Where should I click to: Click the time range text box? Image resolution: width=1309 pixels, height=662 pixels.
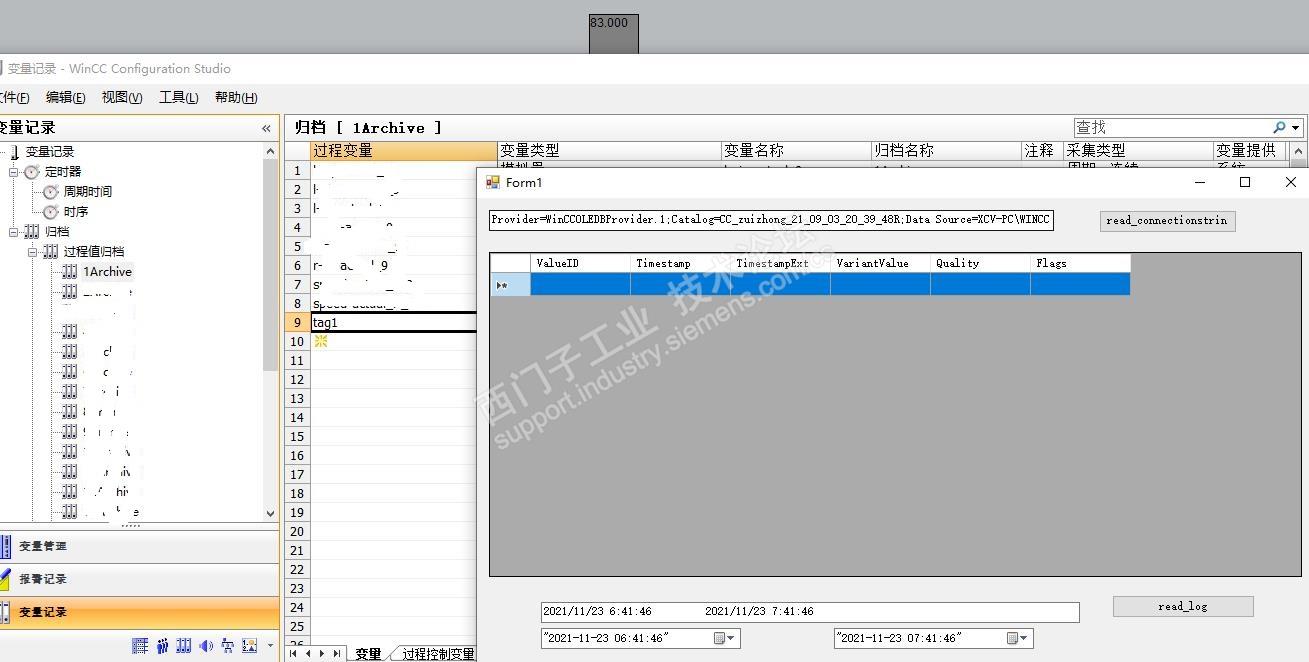coord(810,612)
